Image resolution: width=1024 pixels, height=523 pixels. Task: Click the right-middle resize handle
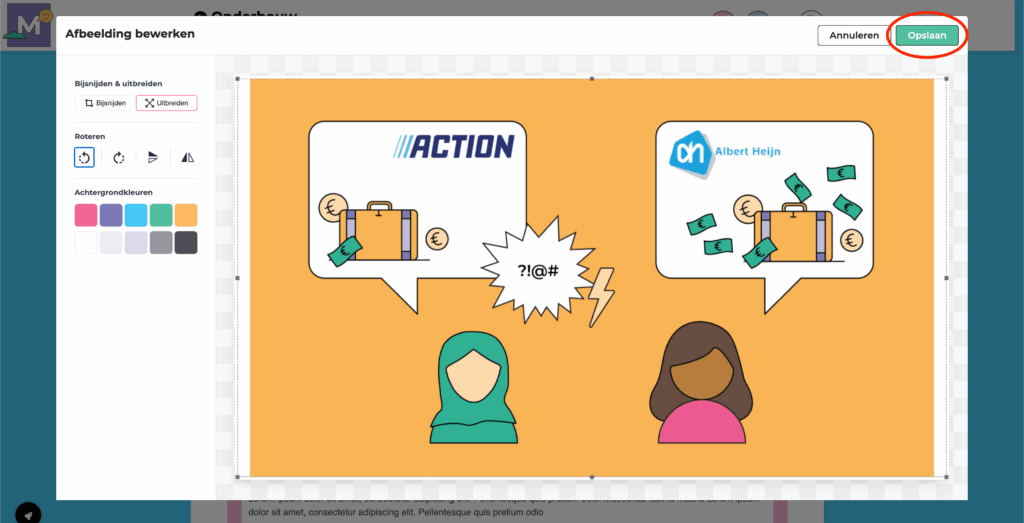pos(947,278)
